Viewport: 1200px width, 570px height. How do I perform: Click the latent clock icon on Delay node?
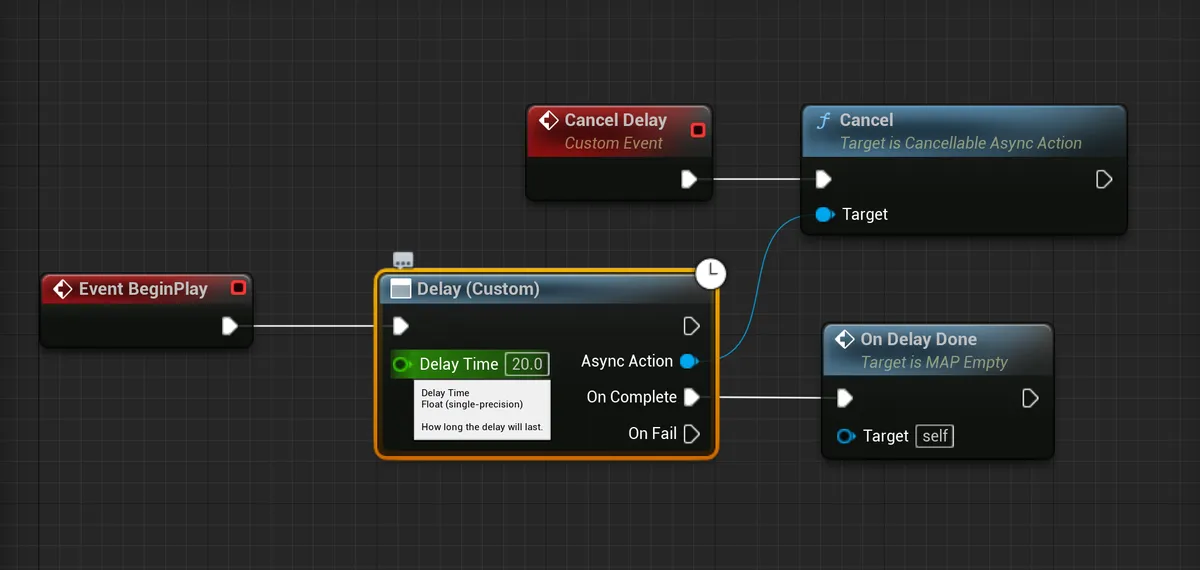tap(710, 273)
